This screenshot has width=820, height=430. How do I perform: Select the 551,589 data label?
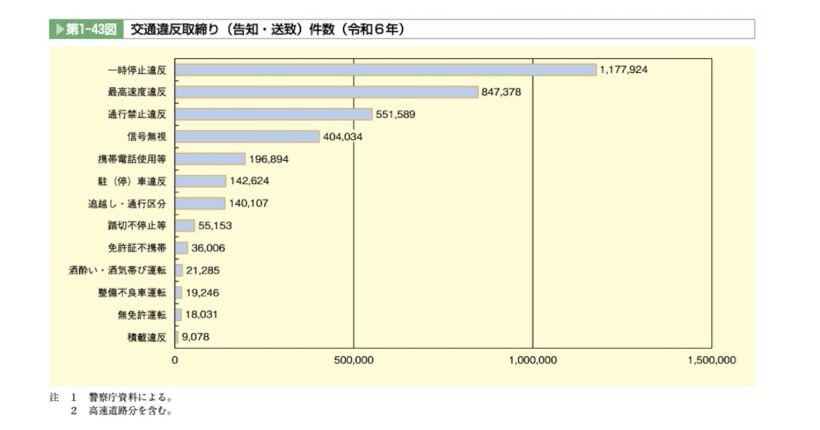click(402, 115)
